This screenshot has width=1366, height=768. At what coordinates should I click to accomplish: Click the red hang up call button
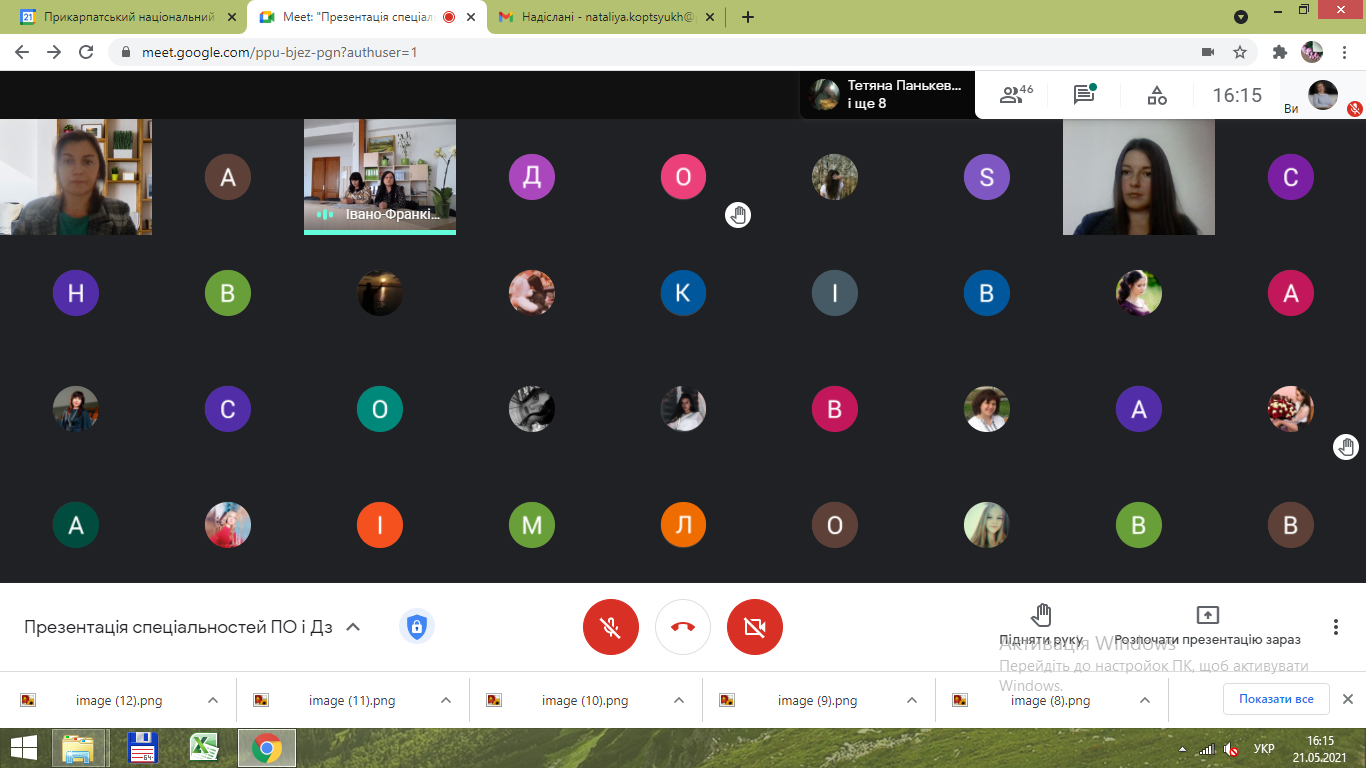(x=683, y=627)
